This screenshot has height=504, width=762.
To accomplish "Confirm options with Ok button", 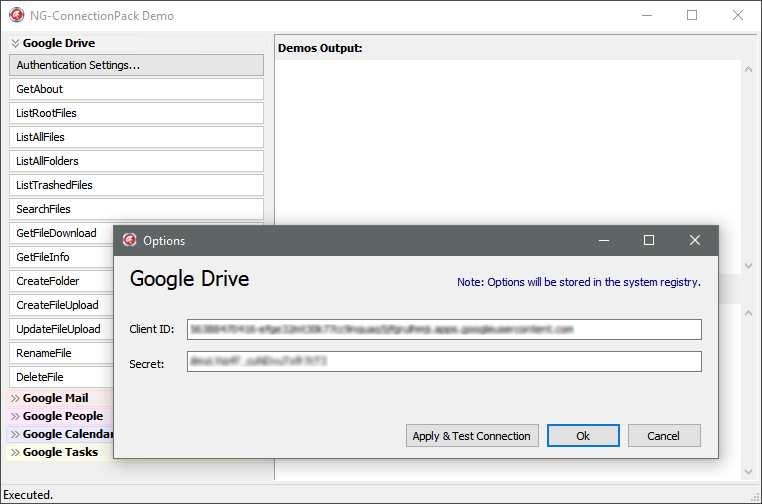I will (x=583, y=436).
